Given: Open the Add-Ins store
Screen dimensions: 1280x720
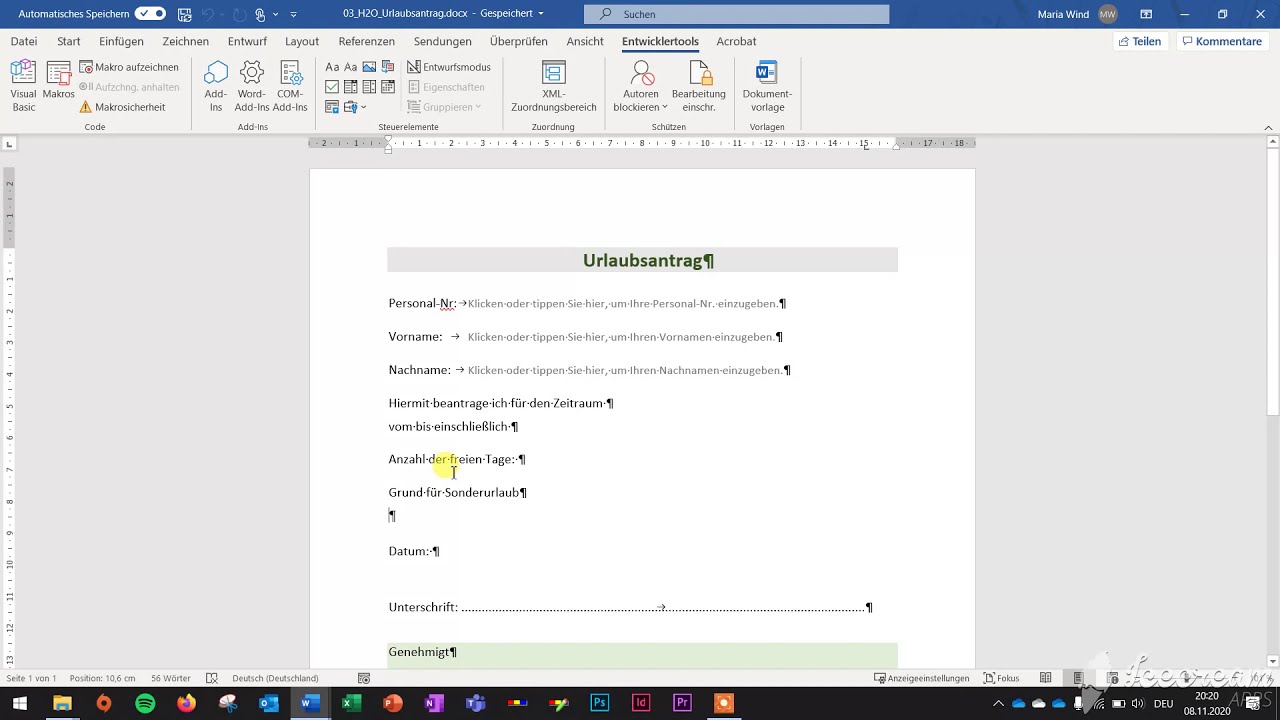Looking at the screenshot, I should pyautogui.click(x=216, y=86).
